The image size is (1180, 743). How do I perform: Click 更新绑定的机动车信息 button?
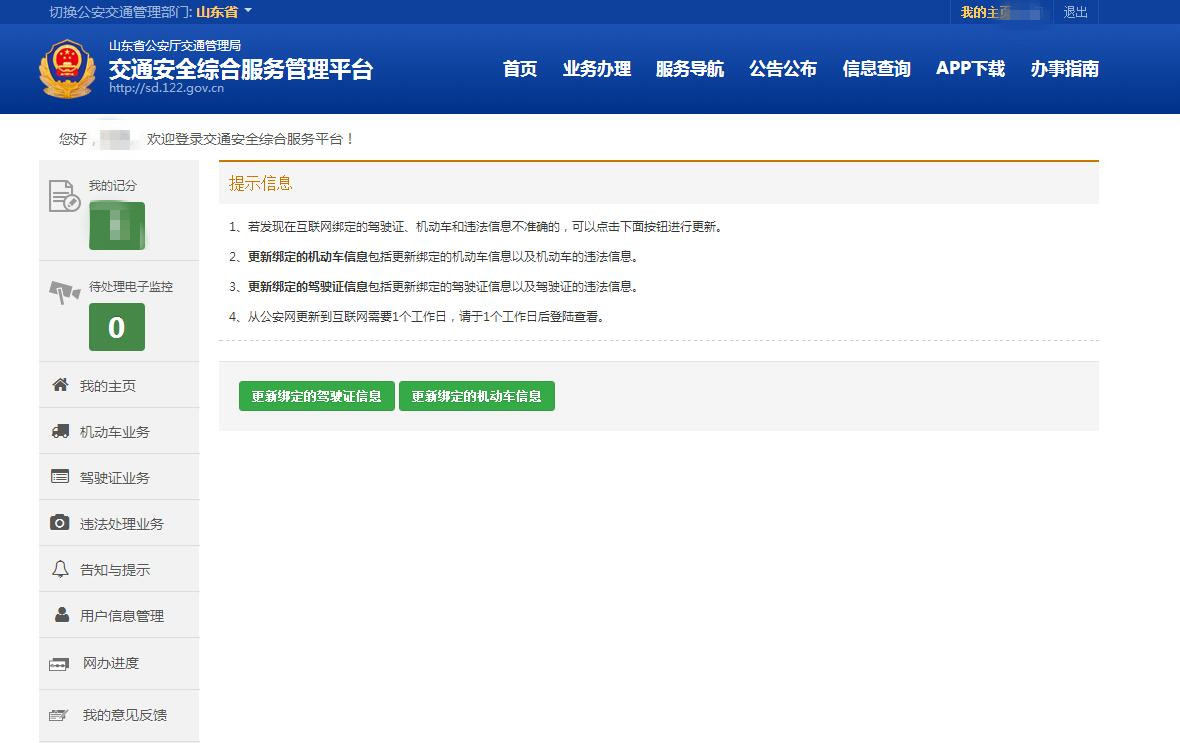(x=477, y=395)
